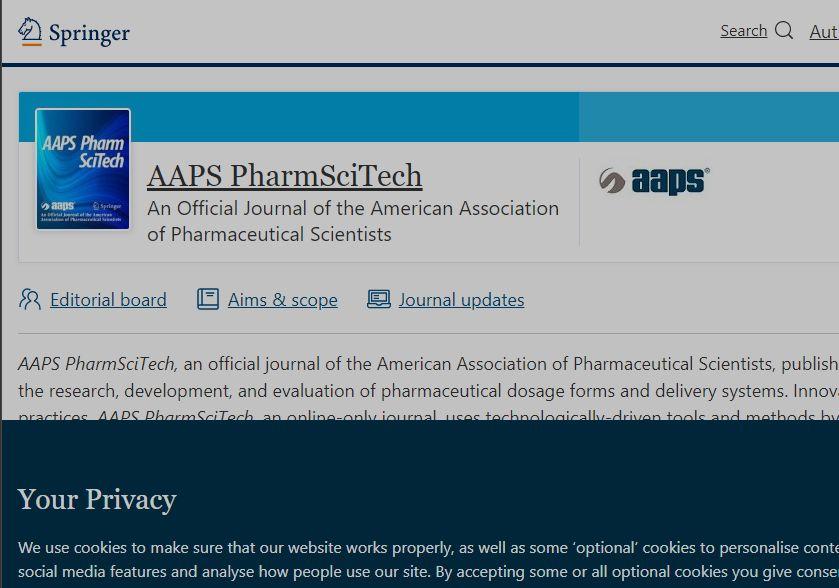View Journal updates
The height and width of the screenshot is (588, 839).
(x=461, y=299)
